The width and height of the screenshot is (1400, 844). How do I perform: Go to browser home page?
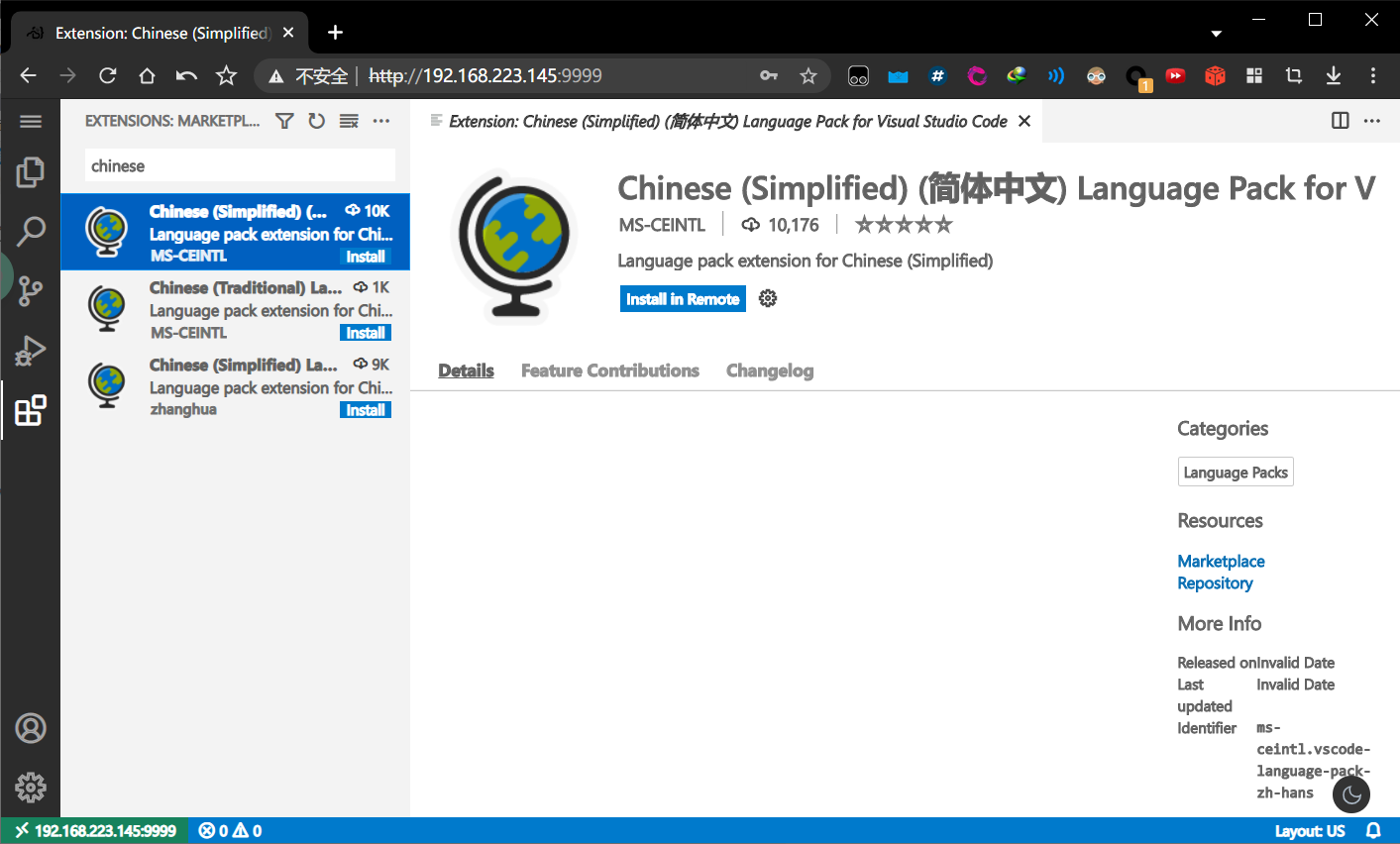[x=147, y=75]
